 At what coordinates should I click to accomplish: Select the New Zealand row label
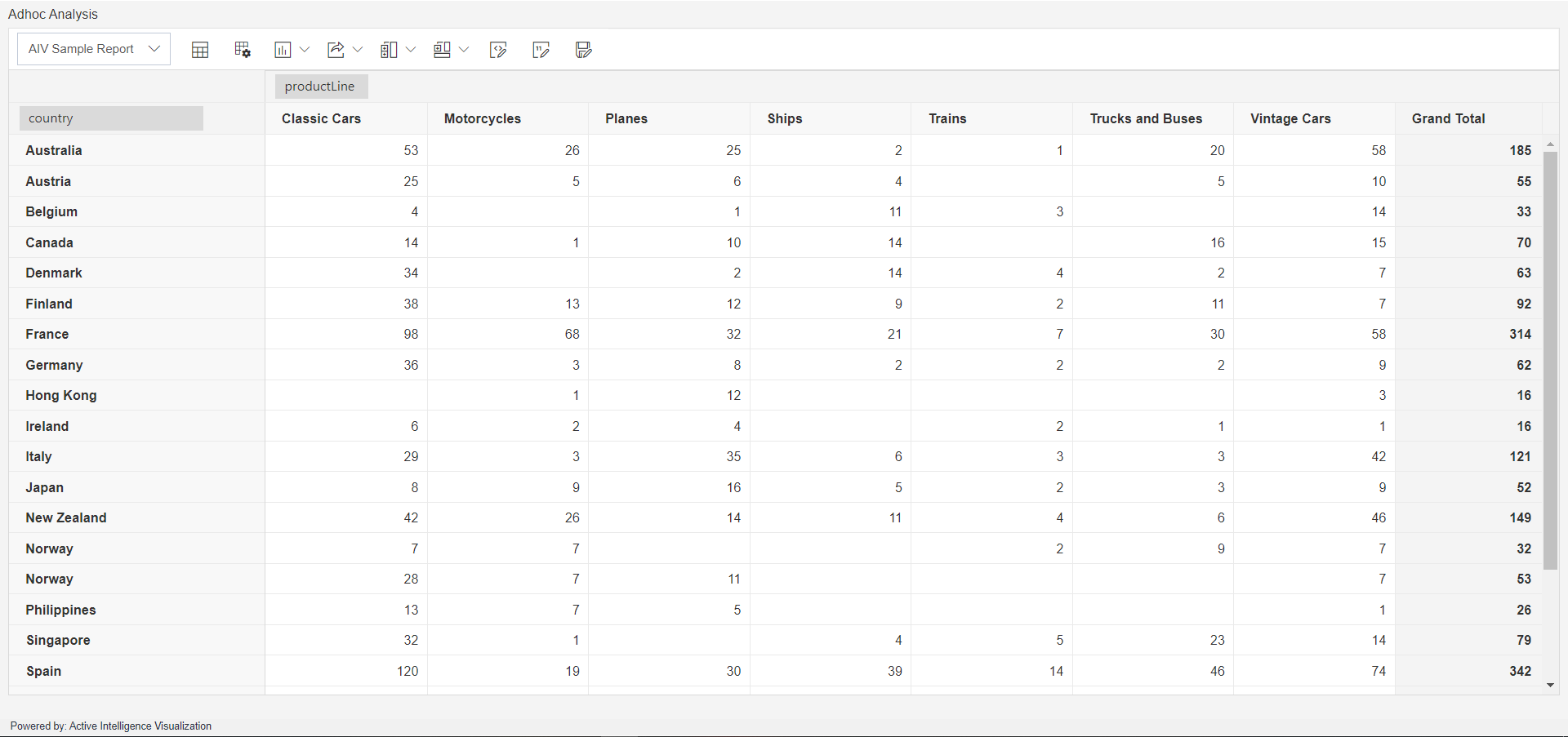pyautogui.click(x=66, y=518)
